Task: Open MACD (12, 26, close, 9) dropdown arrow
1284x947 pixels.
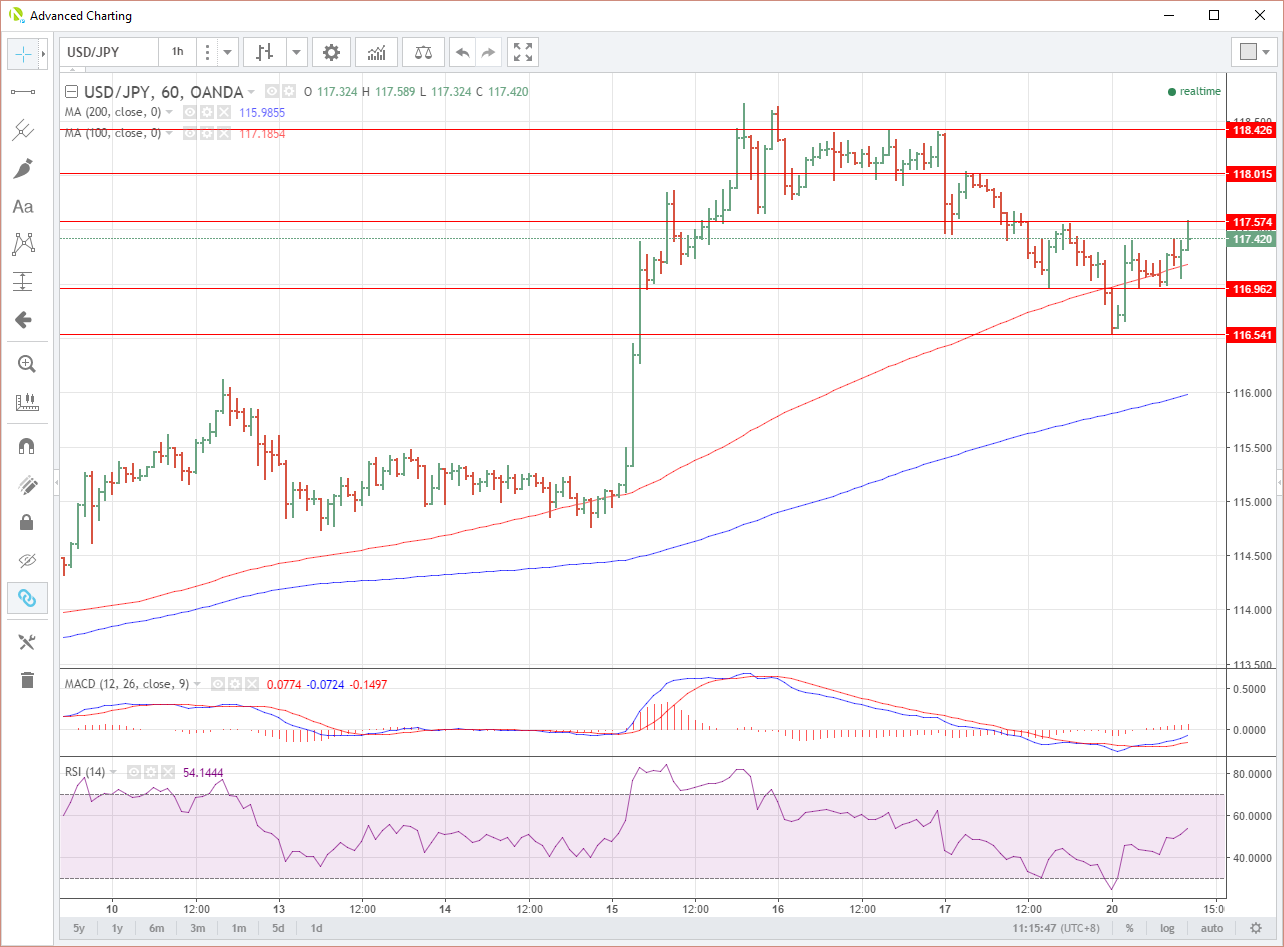Action: coord(198,684)
